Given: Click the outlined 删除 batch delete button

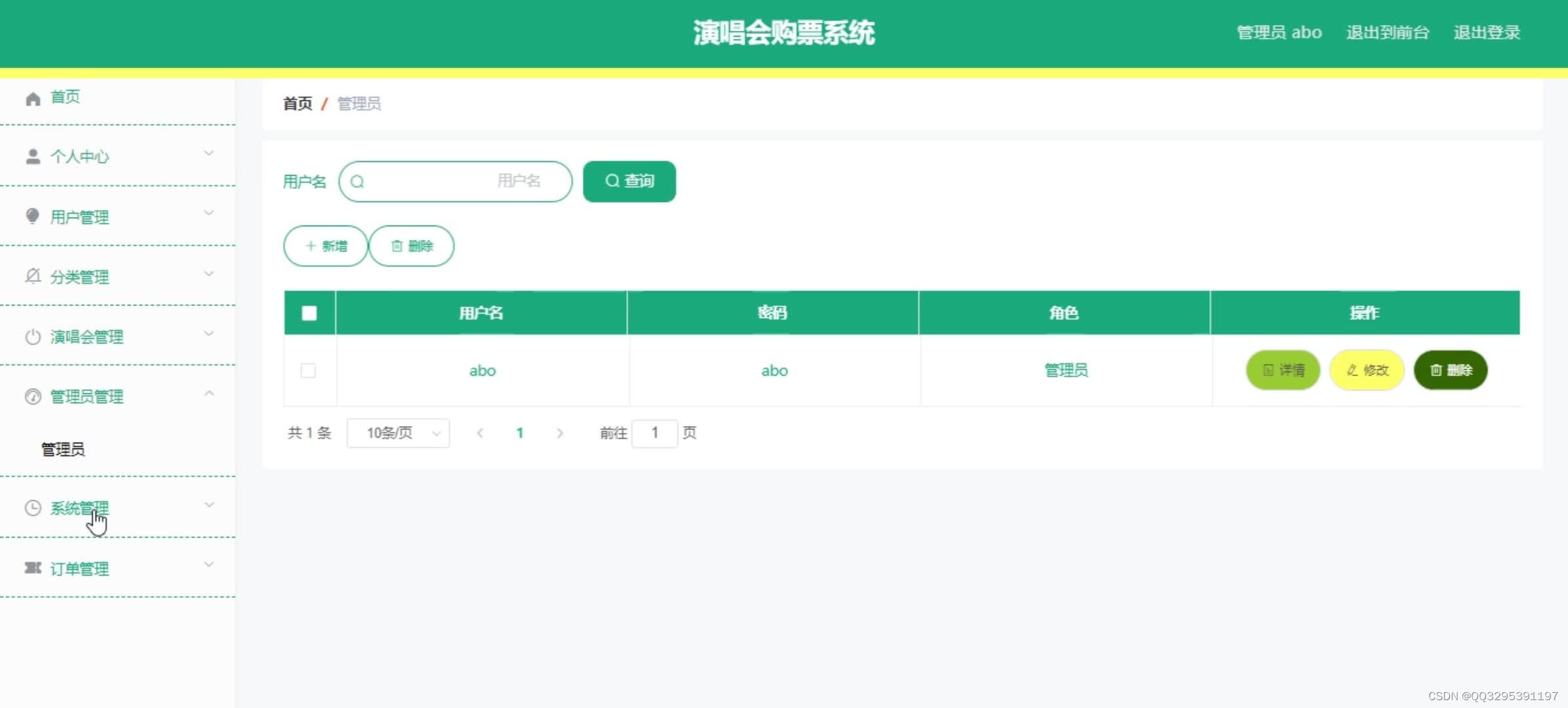Looking at the screenshot, I should coord(412,246).
